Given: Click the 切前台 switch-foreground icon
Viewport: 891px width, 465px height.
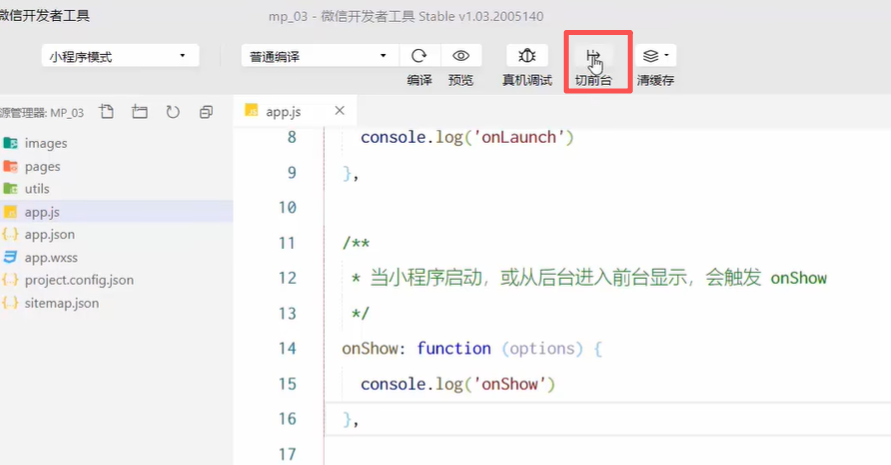Looking at the screenshot, I should [x=593, y=57].
